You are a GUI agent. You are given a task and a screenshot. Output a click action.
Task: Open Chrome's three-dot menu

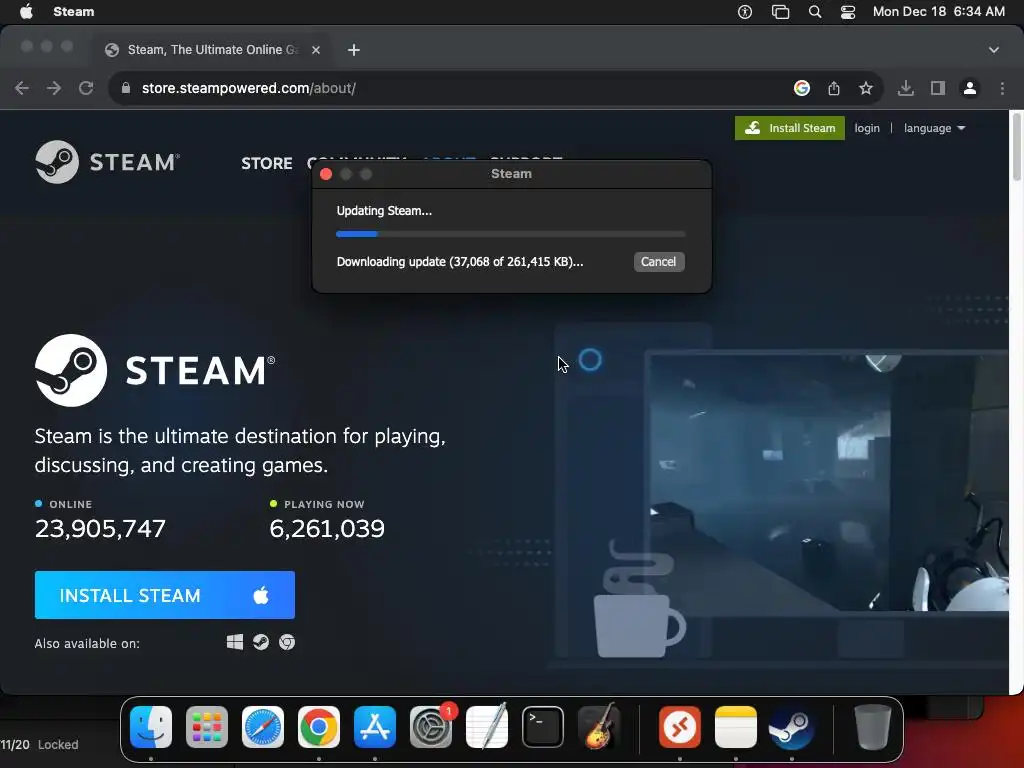pos(1002,88)
